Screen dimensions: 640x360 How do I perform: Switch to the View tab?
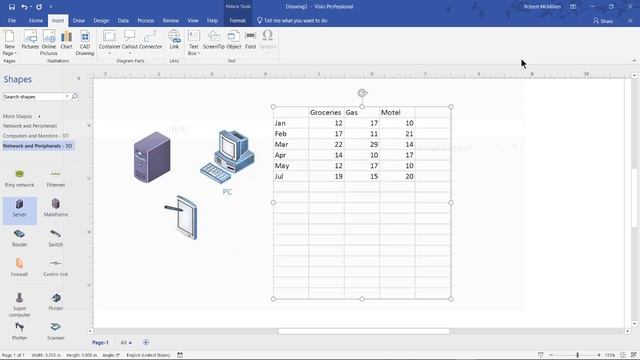tap(193, 20)
